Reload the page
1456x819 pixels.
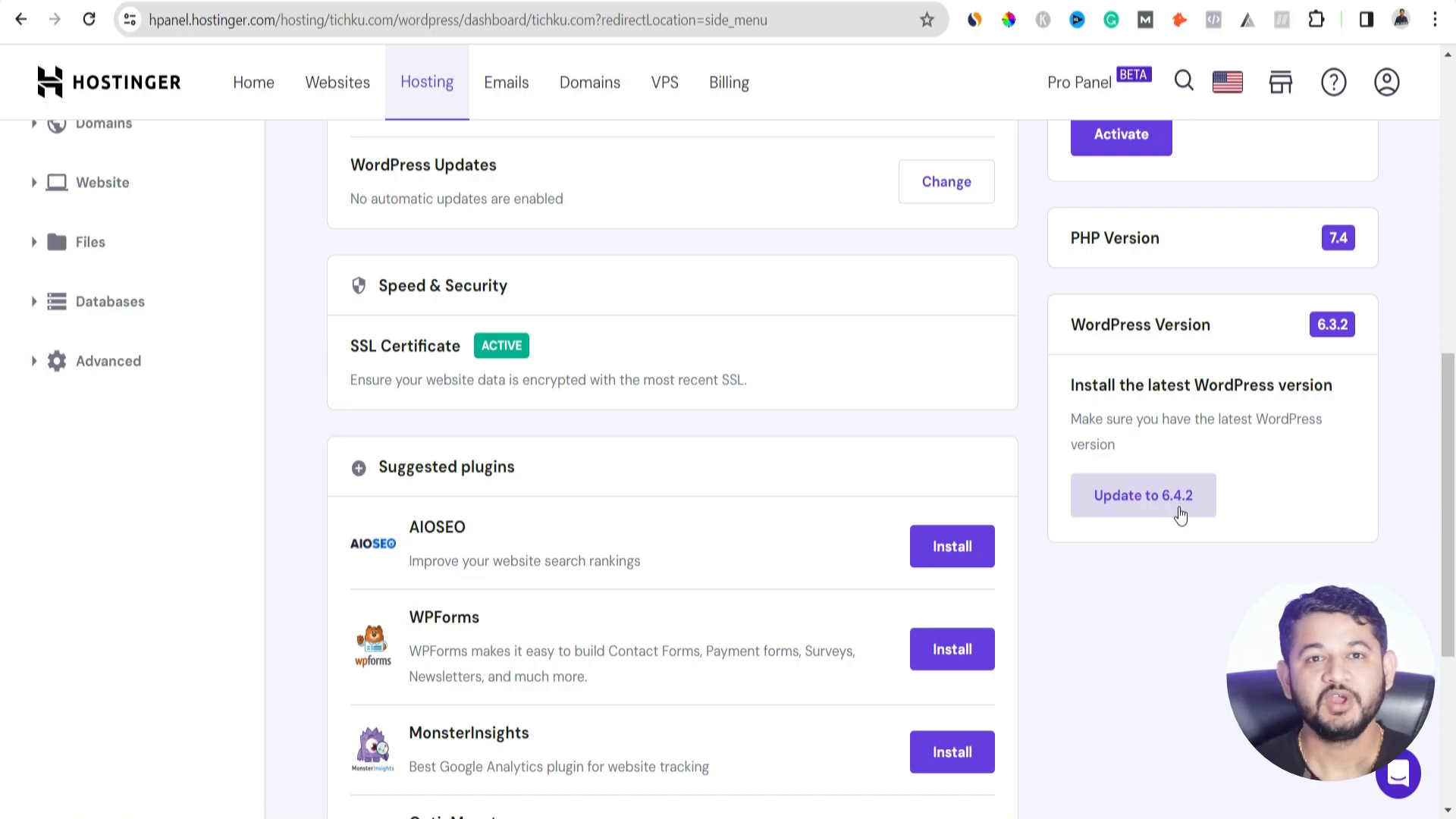[89, 20]
